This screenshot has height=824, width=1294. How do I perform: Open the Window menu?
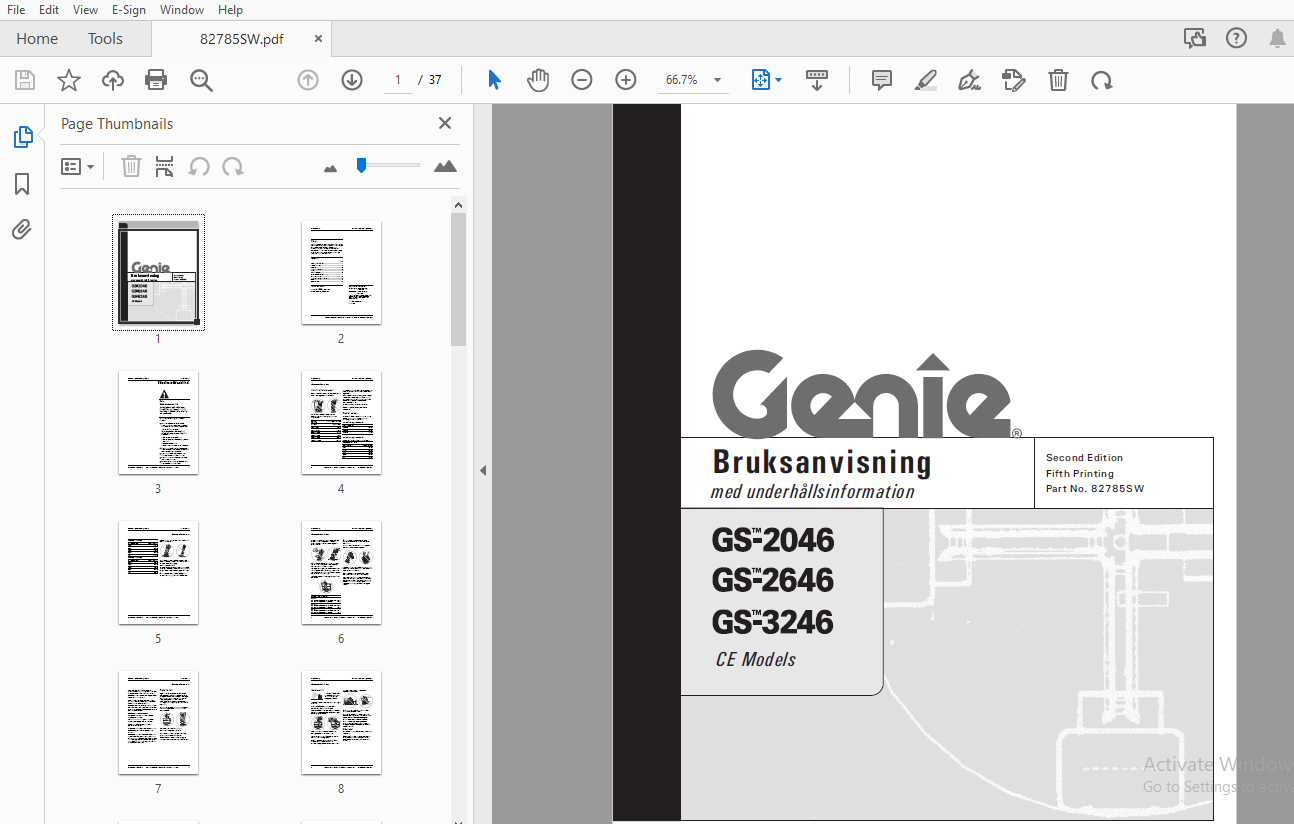[182, 10]
